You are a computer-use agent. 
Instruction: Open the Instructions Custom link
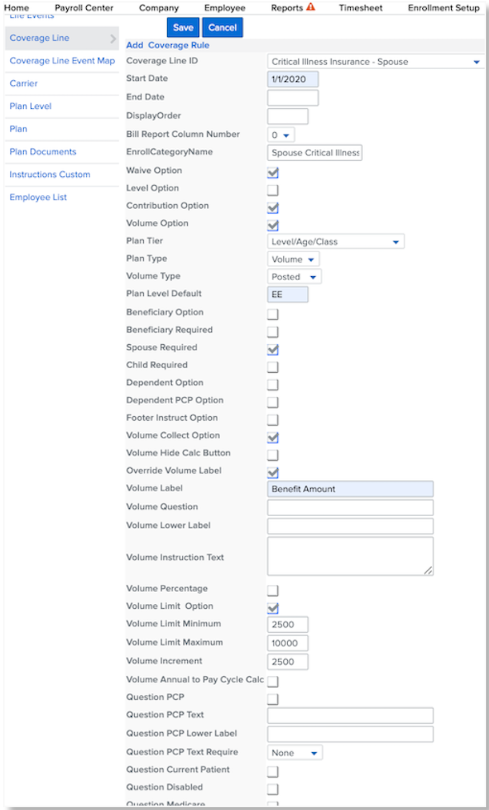[50, 174]
